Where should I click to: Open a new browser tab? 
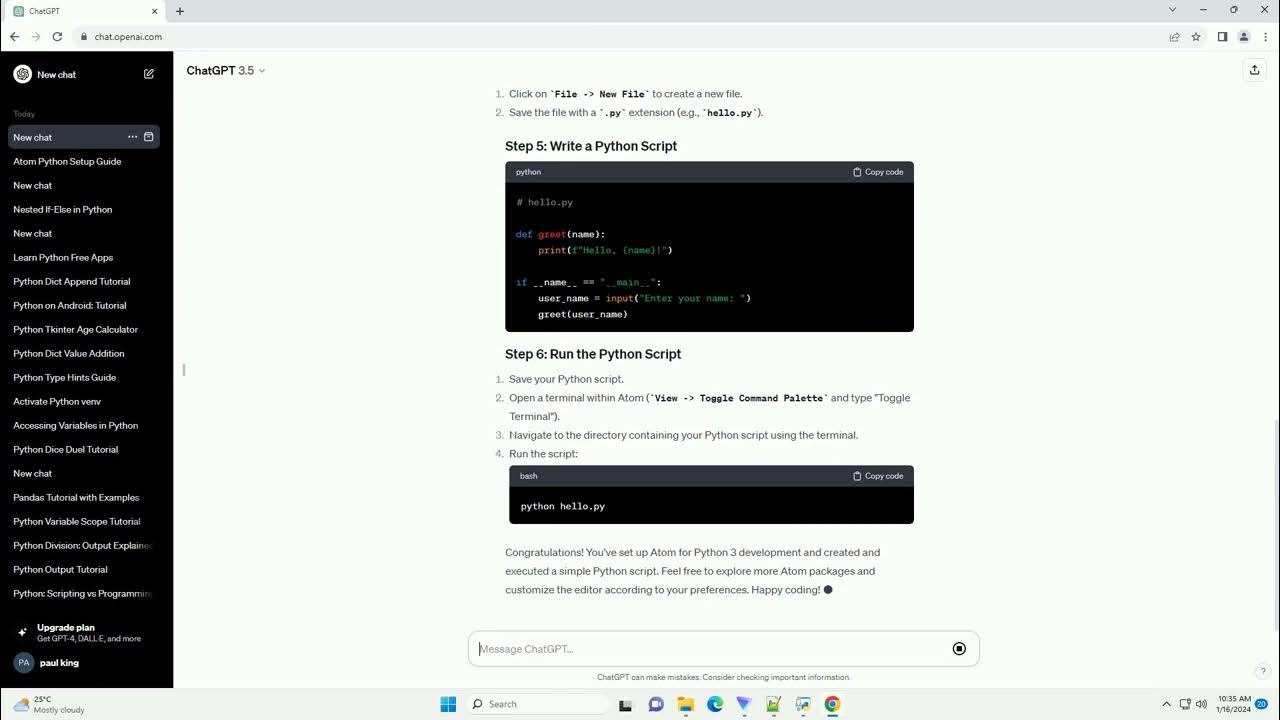180,11
